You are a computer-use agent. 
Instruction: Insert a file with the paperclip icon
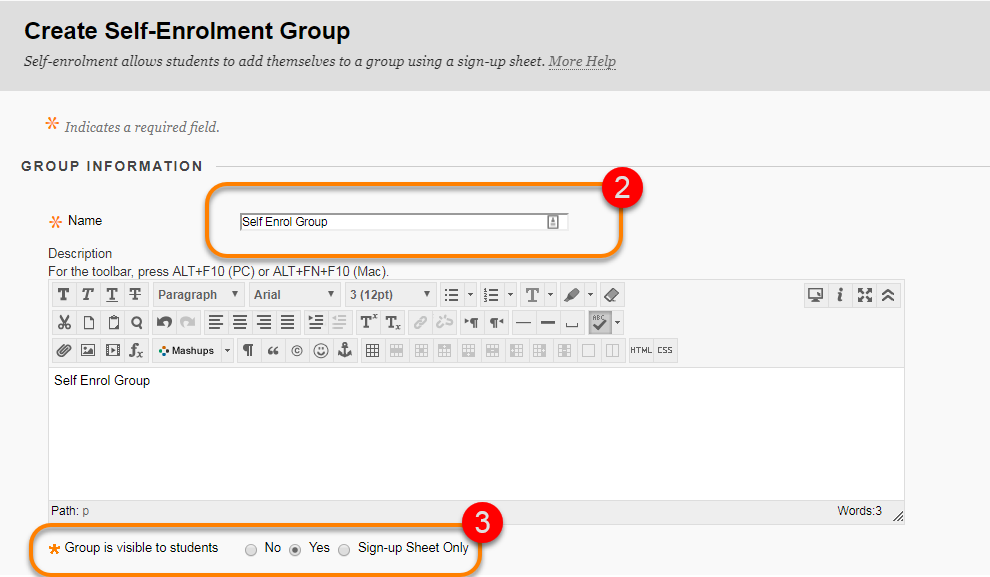(64, 350)
